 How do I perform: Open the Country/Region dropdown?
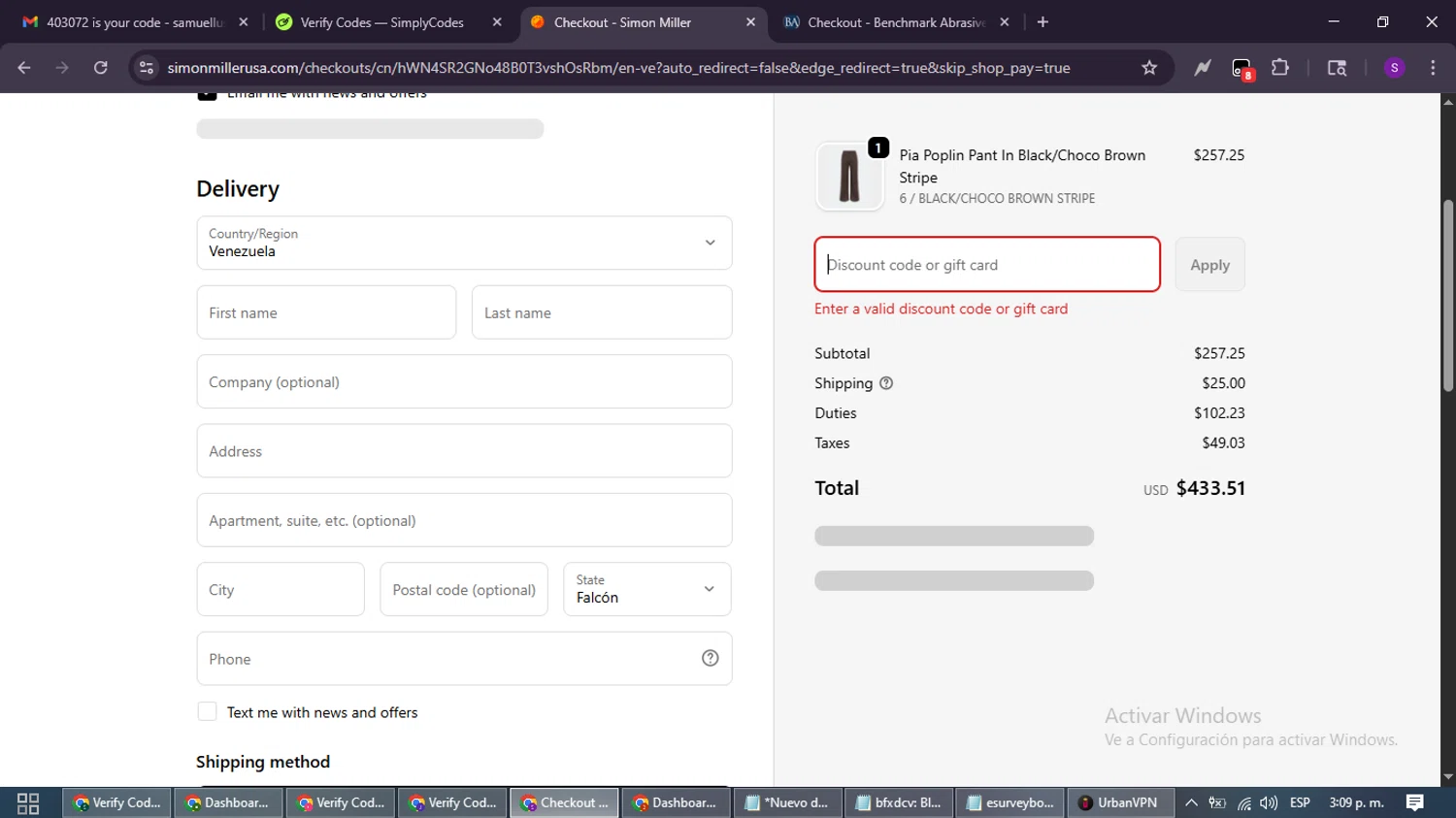[464, 243]
